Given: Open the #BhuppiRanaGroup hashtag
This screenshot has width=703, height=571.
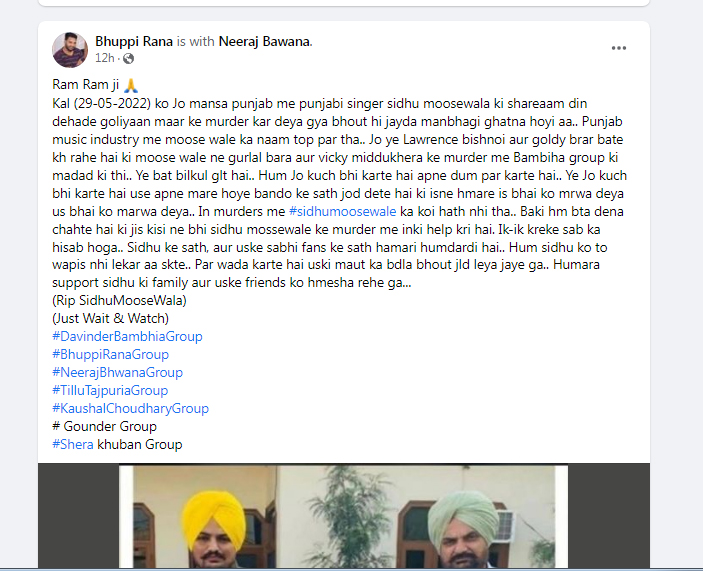Looking at the screenshot, I should (x=110, y=355).
